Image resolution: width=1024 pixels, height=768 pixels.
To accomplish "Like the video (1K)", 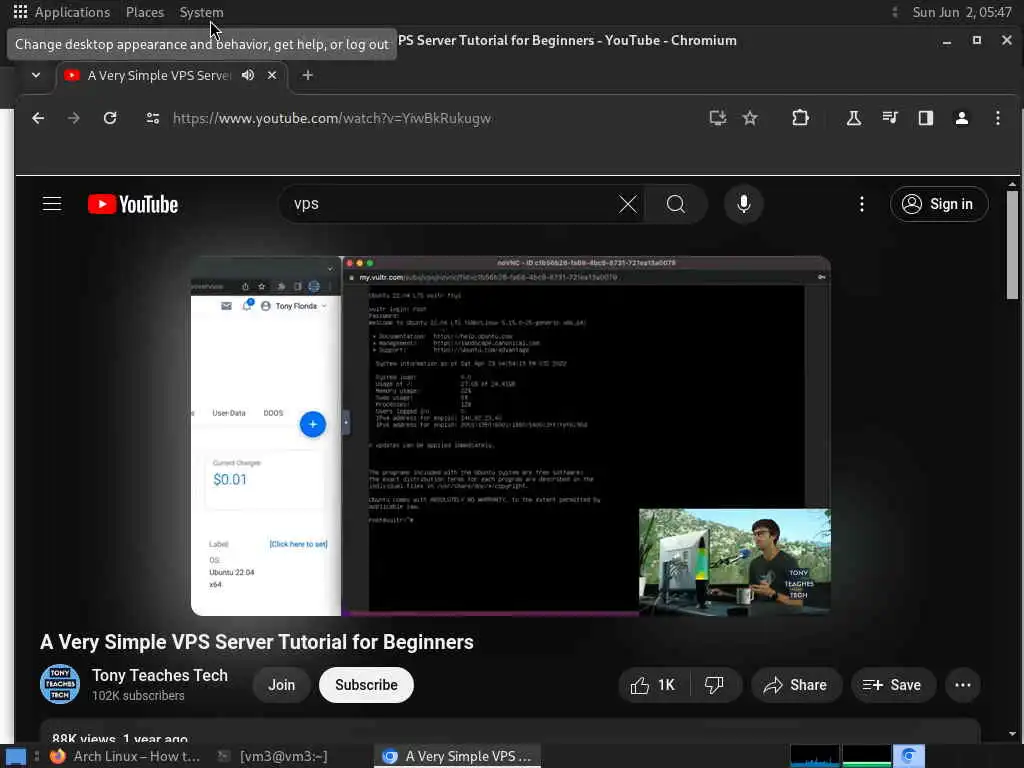I will pos(653,685).
